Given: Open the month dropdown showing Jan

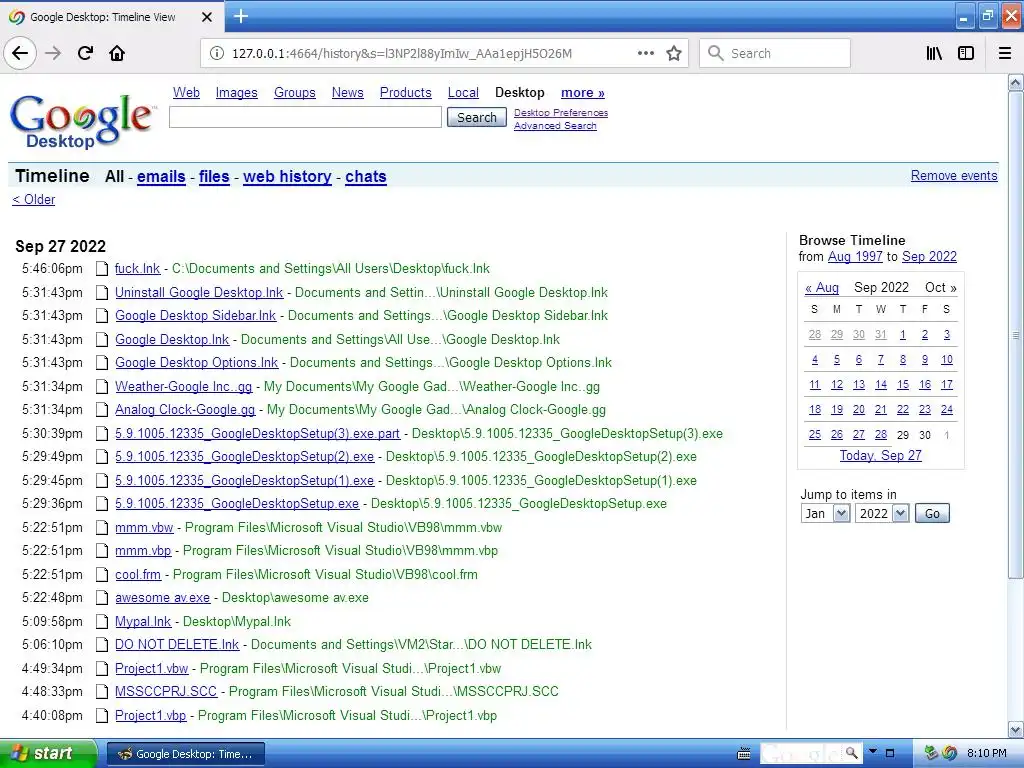Looking at the screenshot, I should tap(825, 513).
